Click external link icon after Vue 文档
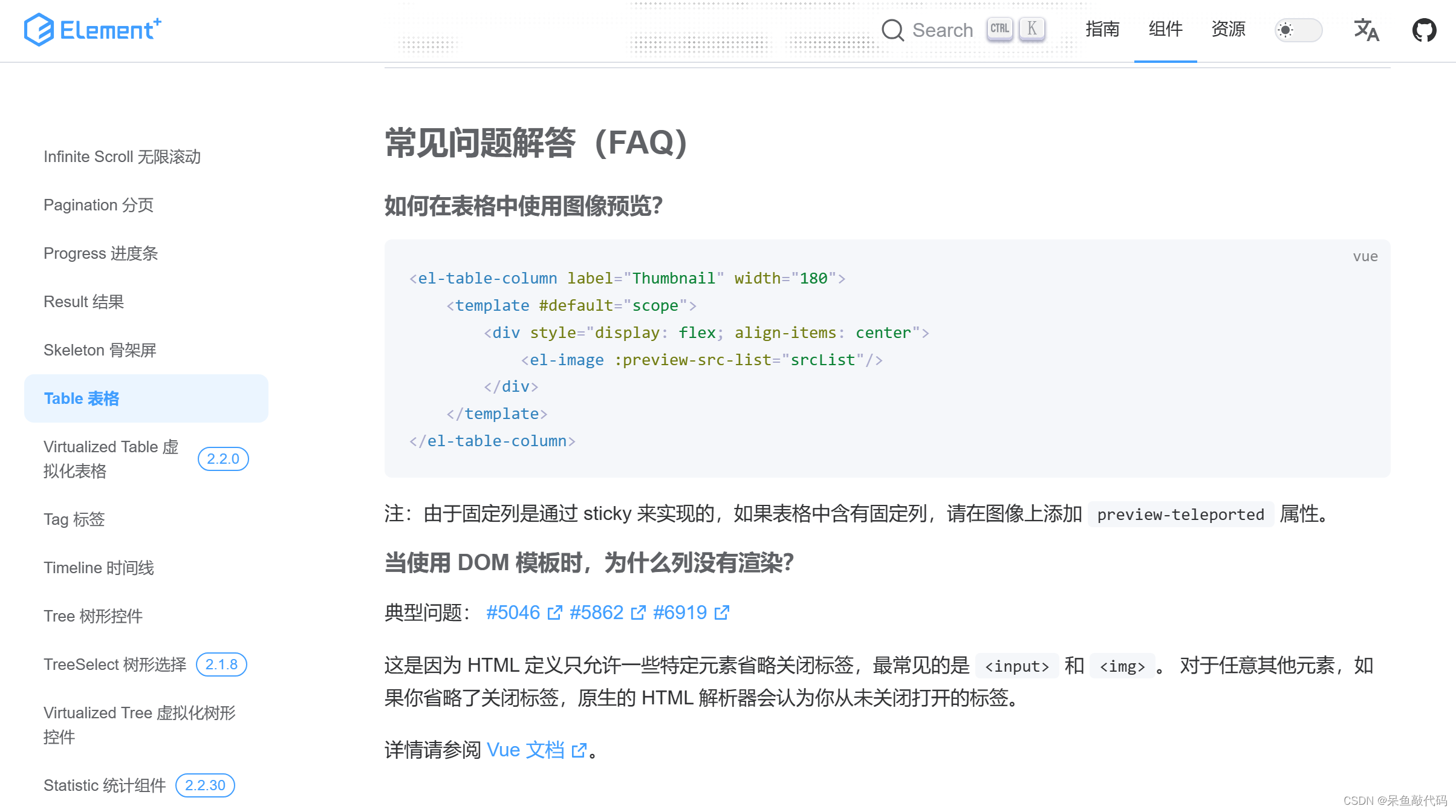This screenshot has height=812, width=1456. [579, 750]
